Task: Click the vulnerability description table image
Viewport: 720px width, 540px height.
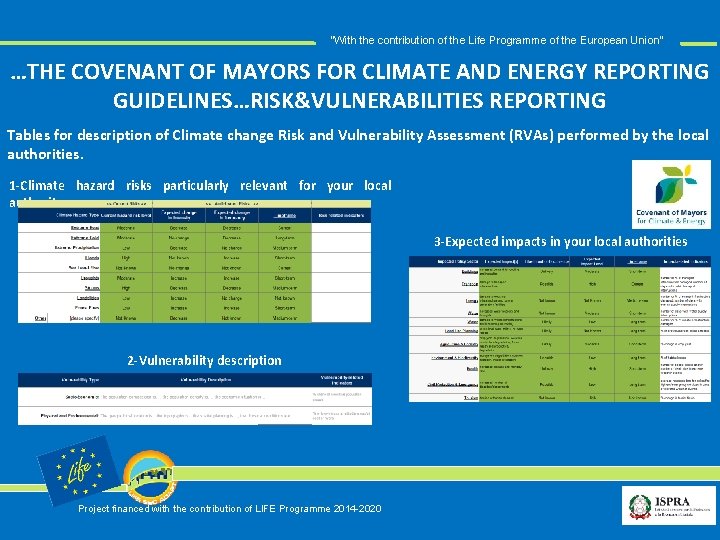Action: coord(195,399)
